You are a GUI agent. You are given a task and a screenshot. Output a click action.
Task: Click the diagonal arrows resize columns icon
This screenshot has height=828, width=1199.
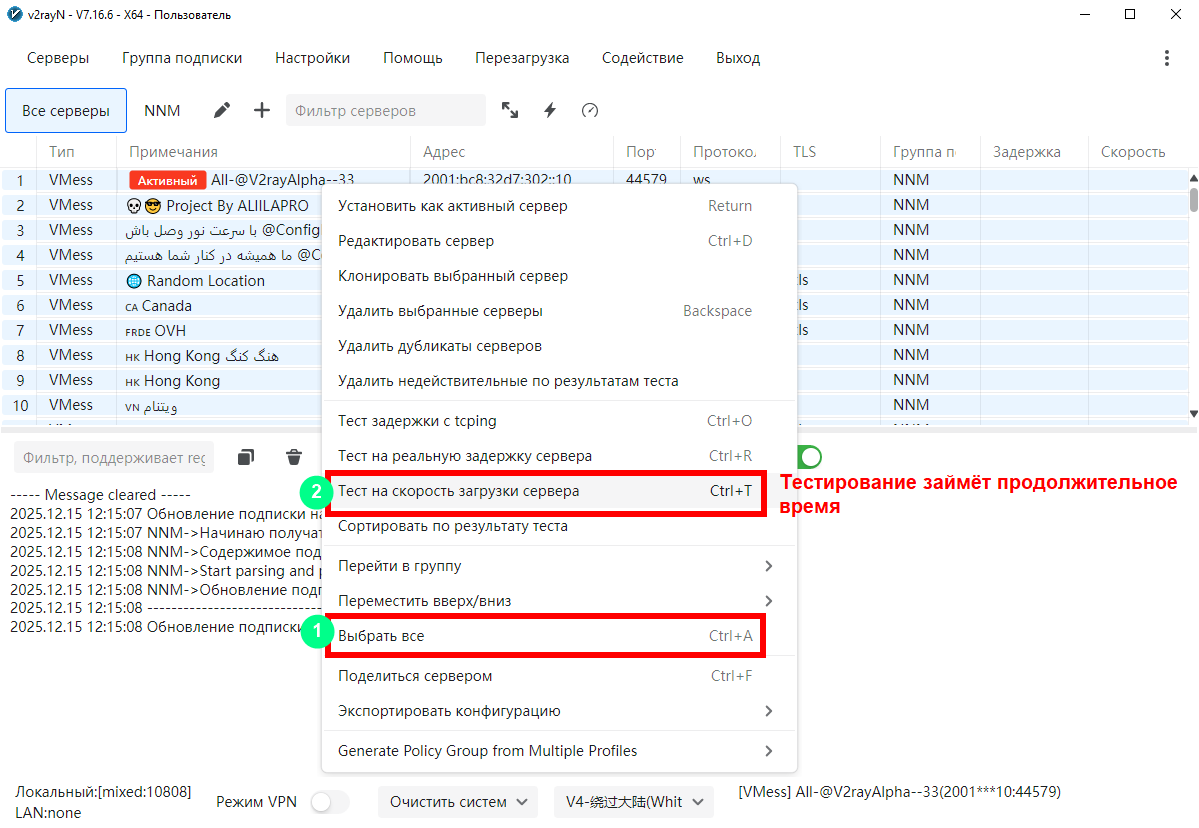coord(510,110)
